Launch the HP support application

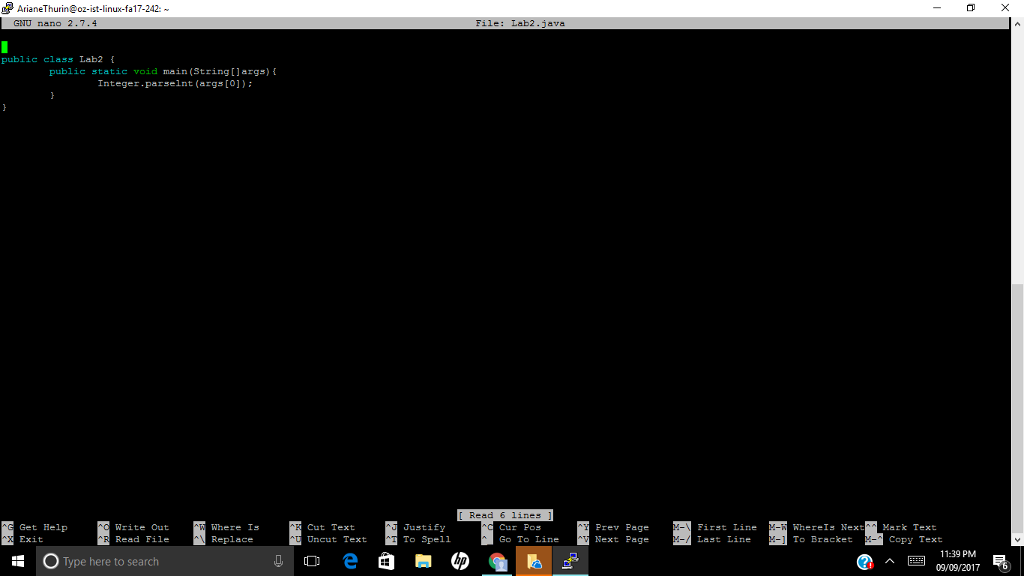[x=460, y=561]
